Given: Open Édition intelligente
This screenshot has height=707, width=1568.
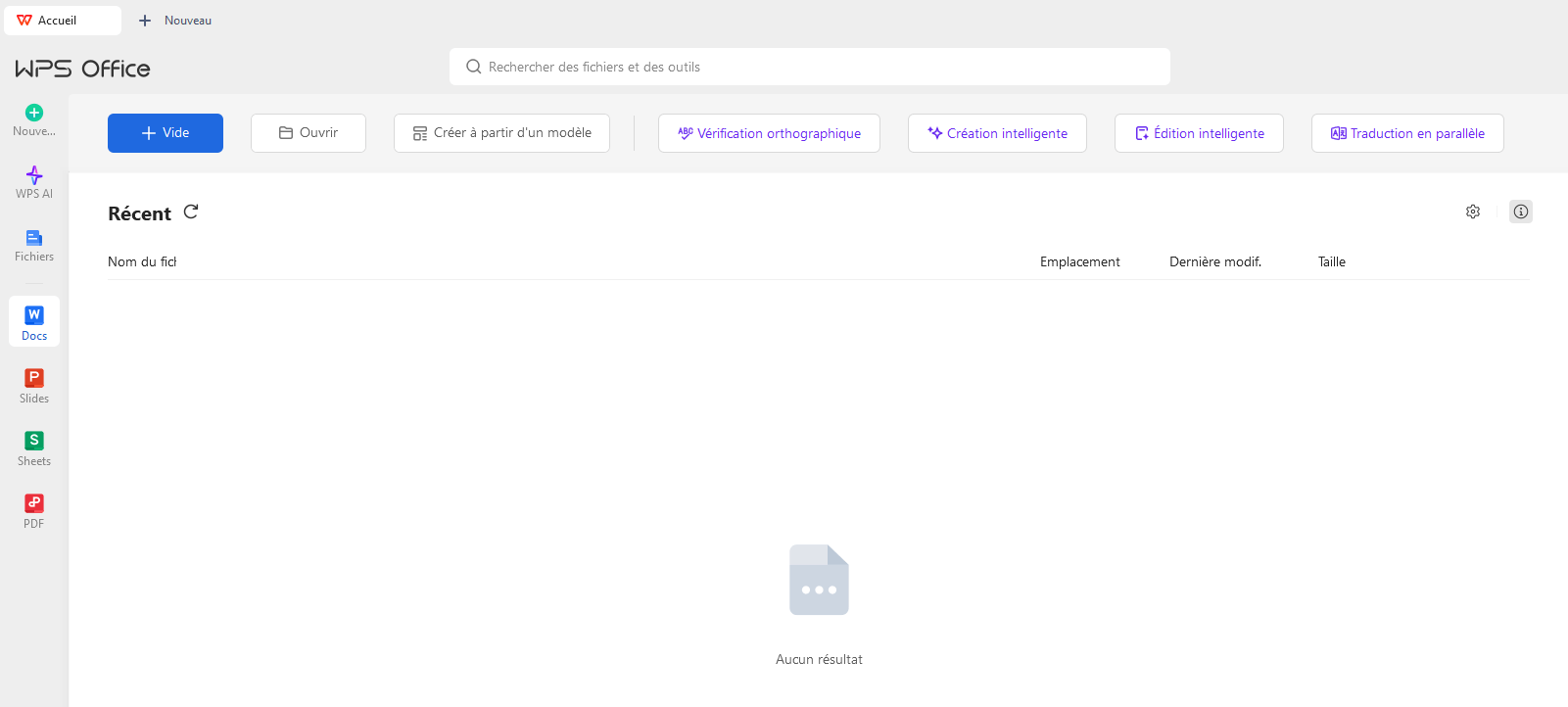Looking at the screenshot, I should (x=1199, y=133).
